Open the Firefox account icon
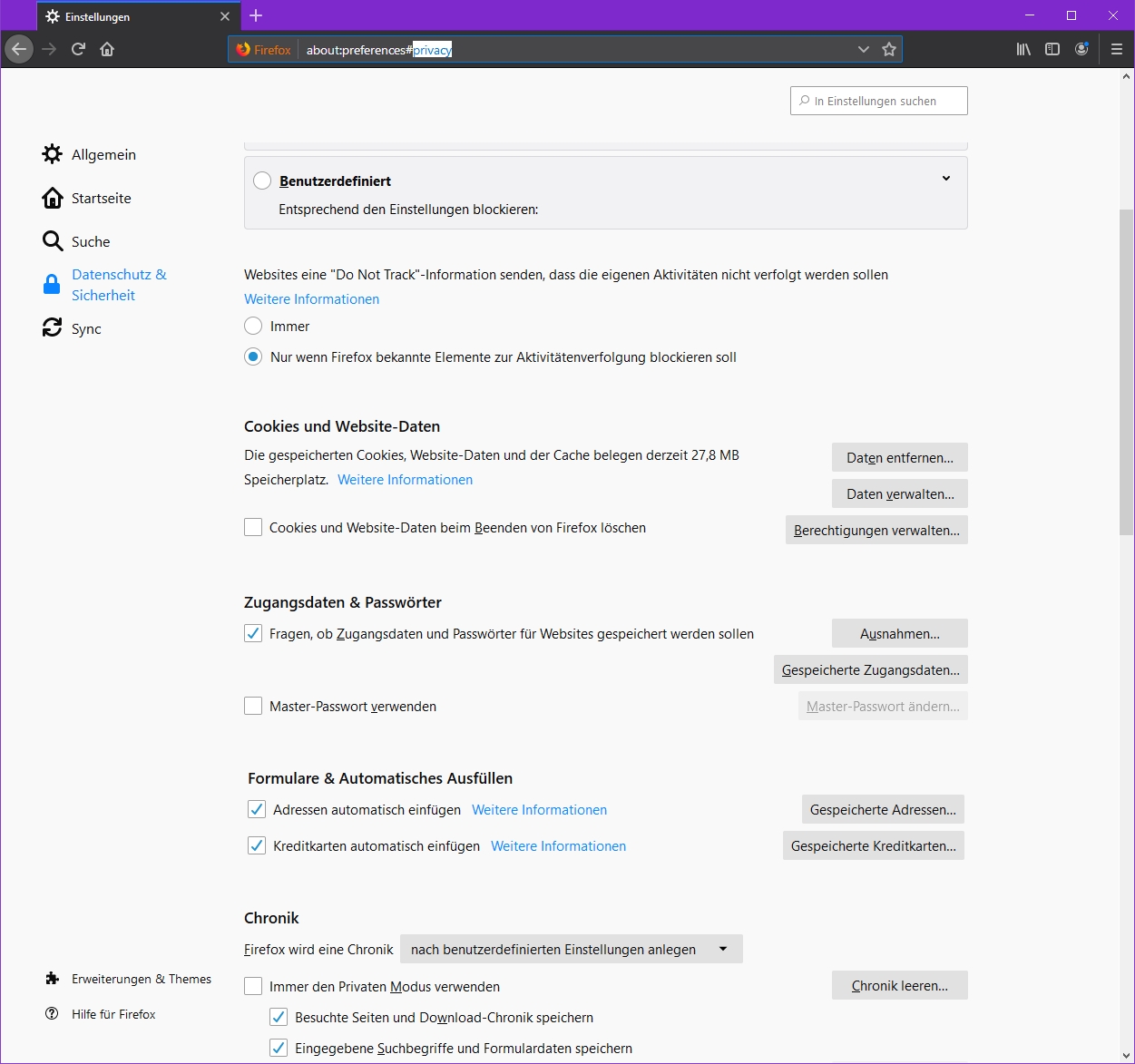Screen dimensions: 1135x1064 1081,49
